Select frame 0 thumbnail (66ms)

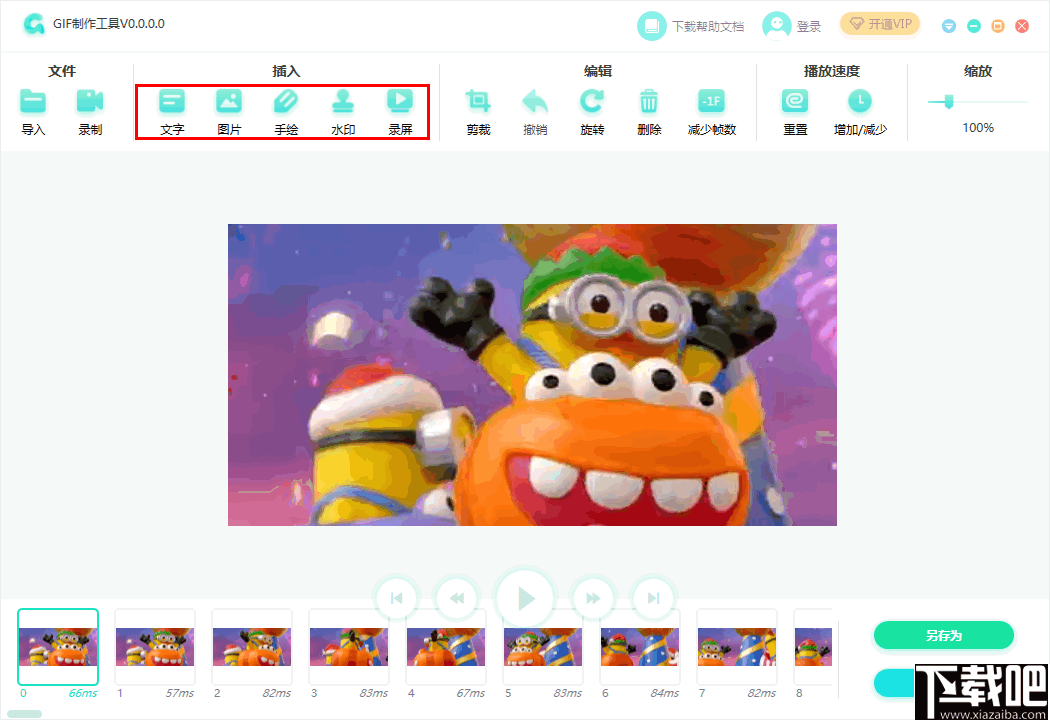(x=58, y=646)
